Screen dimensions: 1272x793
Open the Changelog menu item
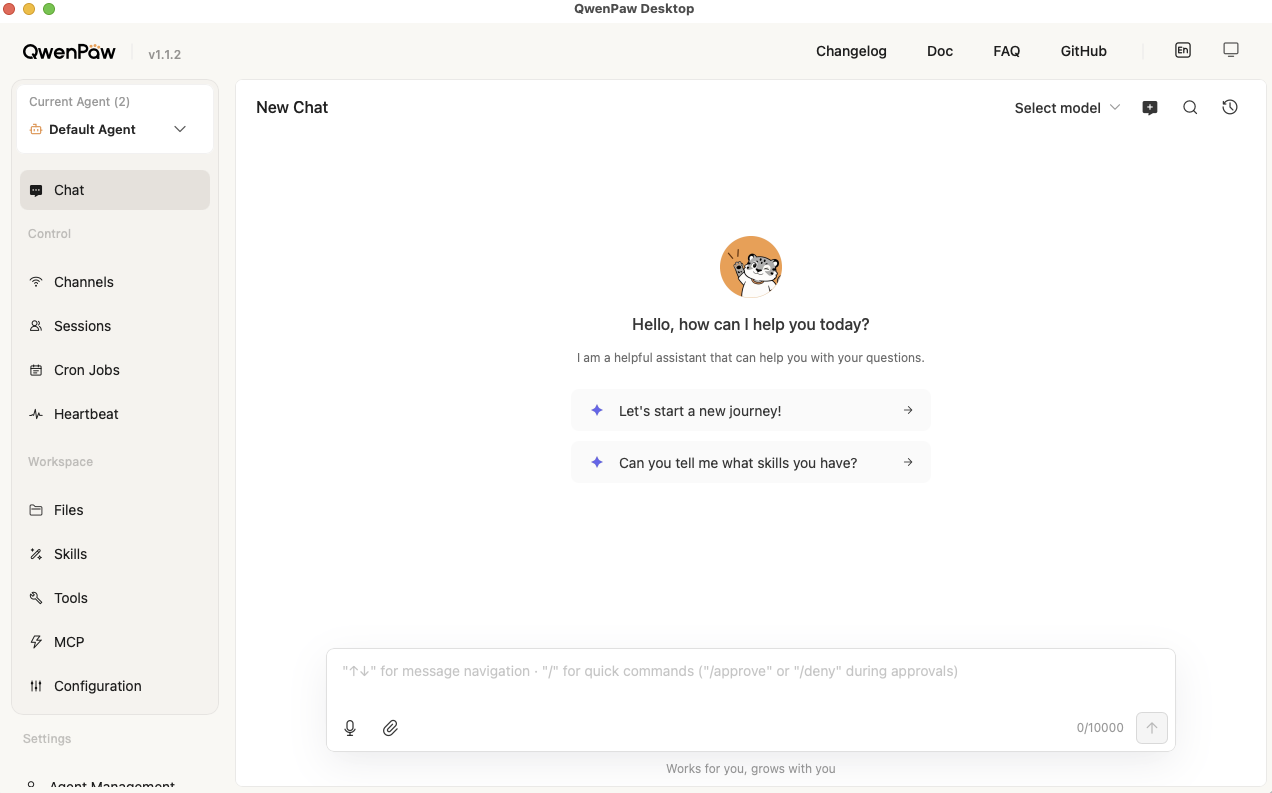click(x=851, y=51)
